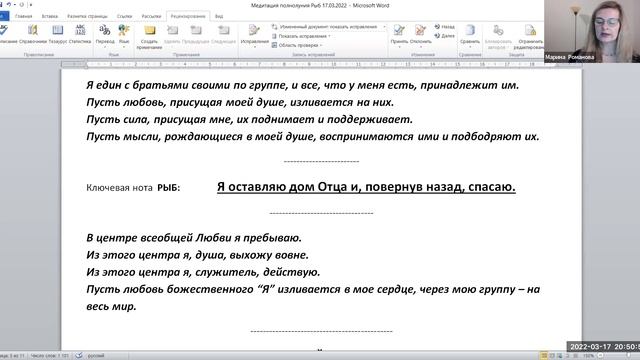This screenshot has height=360, width=640.
Task: Open the Ссылки tab
Action: point(124,16)
